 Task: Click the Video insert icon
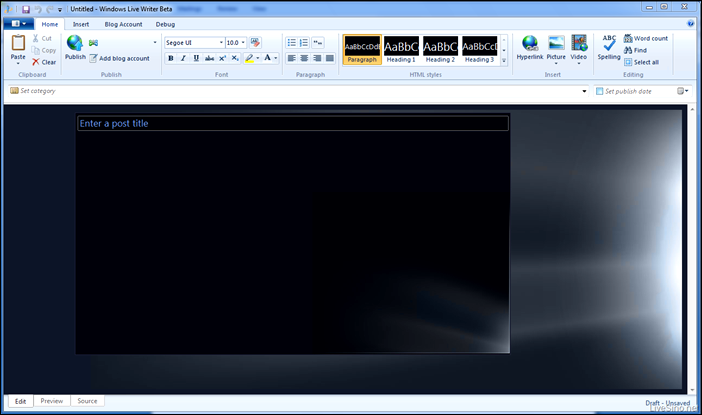[x=579, y=44]
